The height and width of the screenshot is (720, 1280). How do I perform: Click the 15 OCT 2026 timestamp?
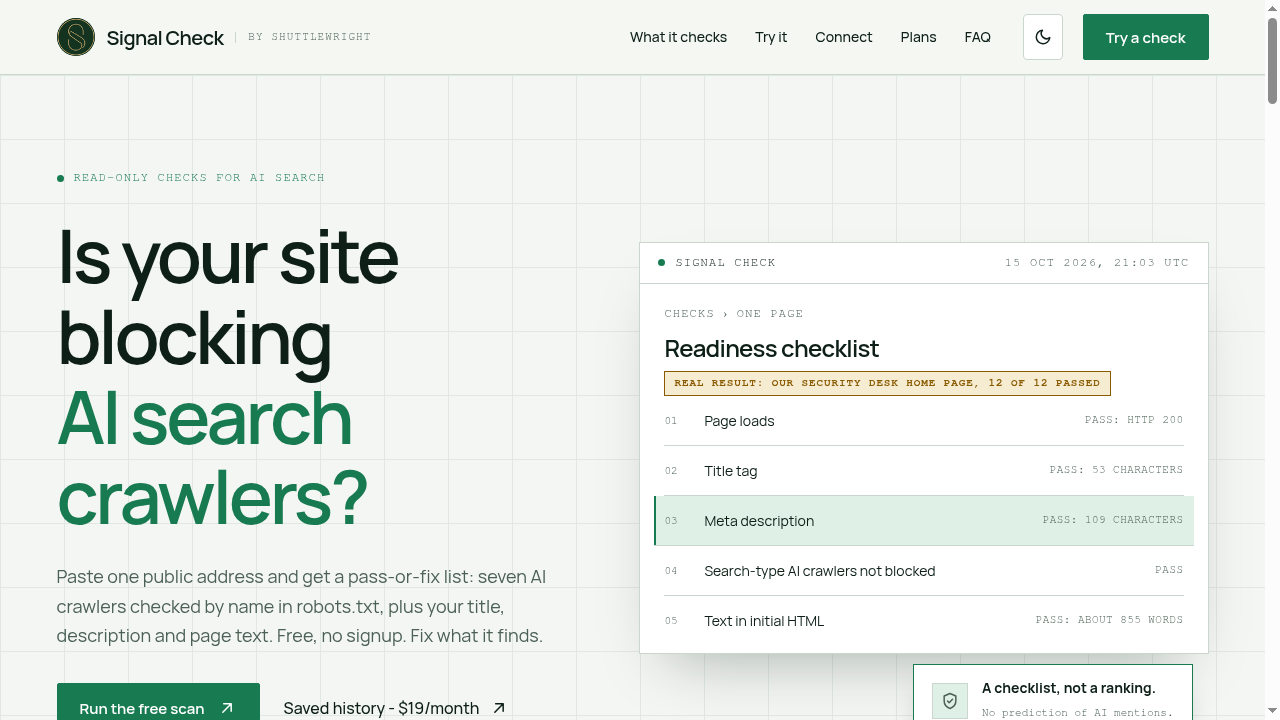click(x=1097, y=263)
